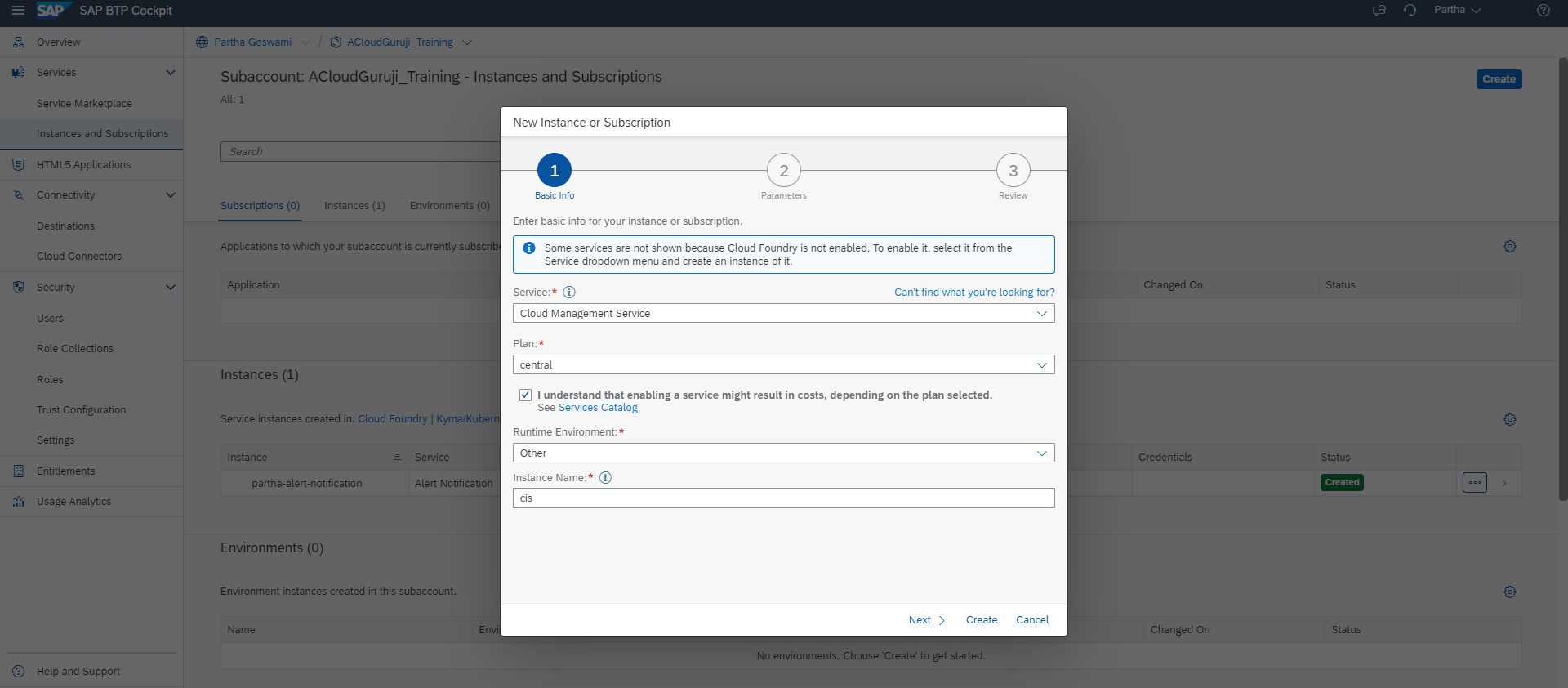The image size is (1568, 688).
Task: Click info icon beside Instance Name
Action: [605, 478]
